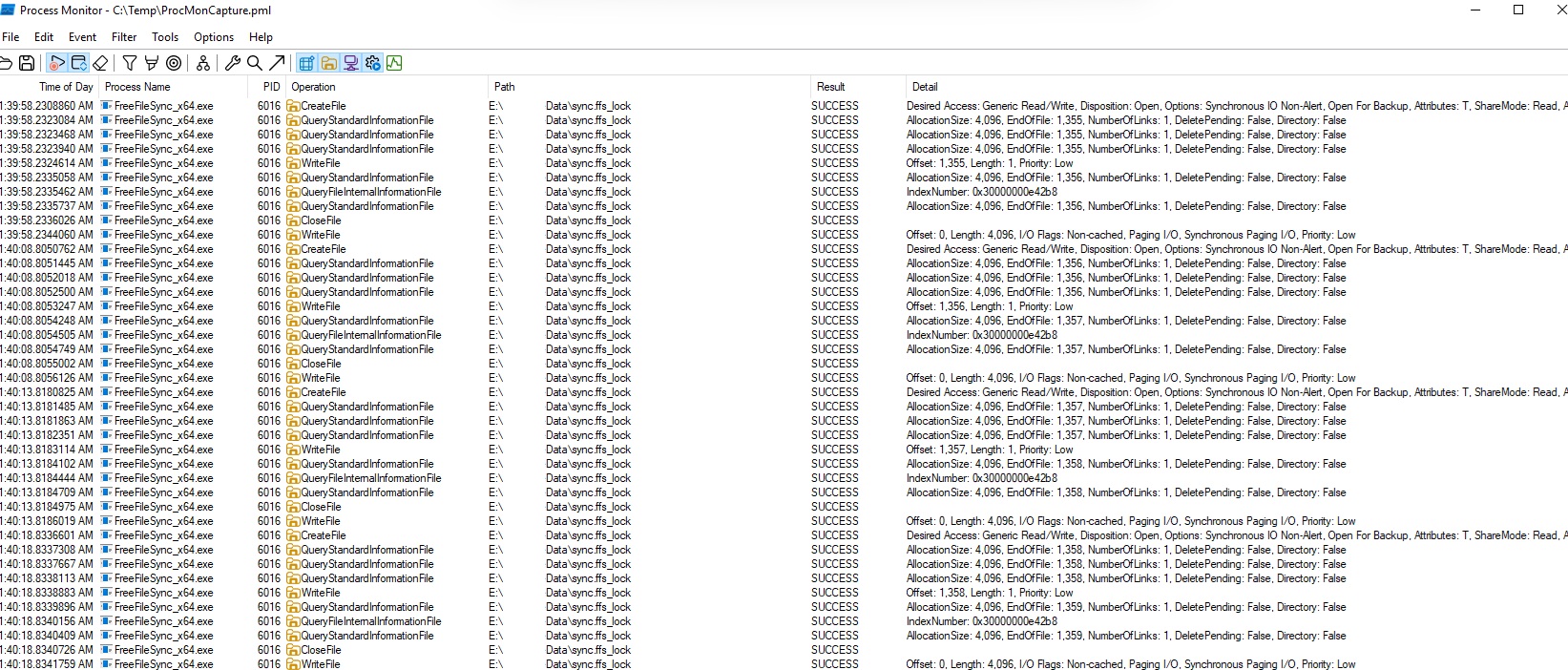Select the CloseFile row at 1:39:58.2336026
This screenshot has height=670, width=1568.
[x=784, y=220]
